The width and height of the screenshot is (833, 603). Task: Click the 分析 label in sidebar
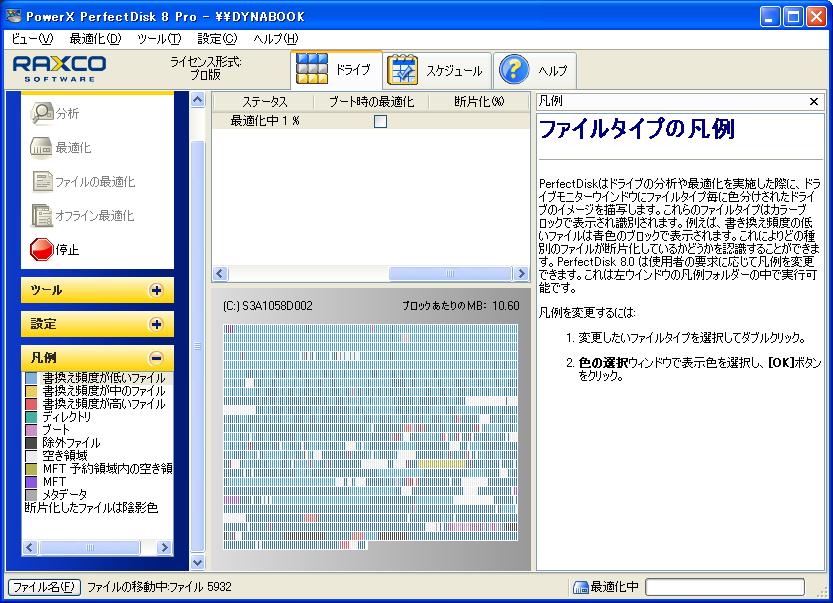(x=67, y=114)
